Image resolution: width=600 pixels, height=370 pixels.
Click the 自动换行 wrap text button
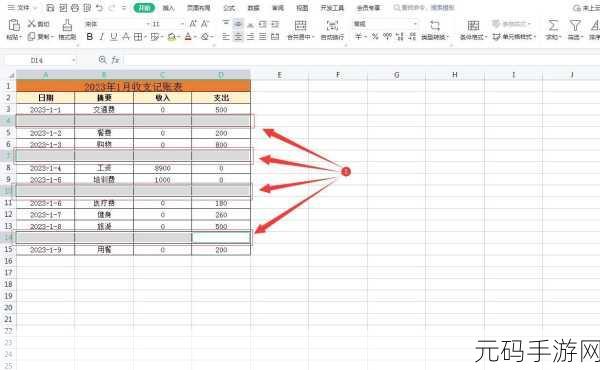[x=332, y=30]
